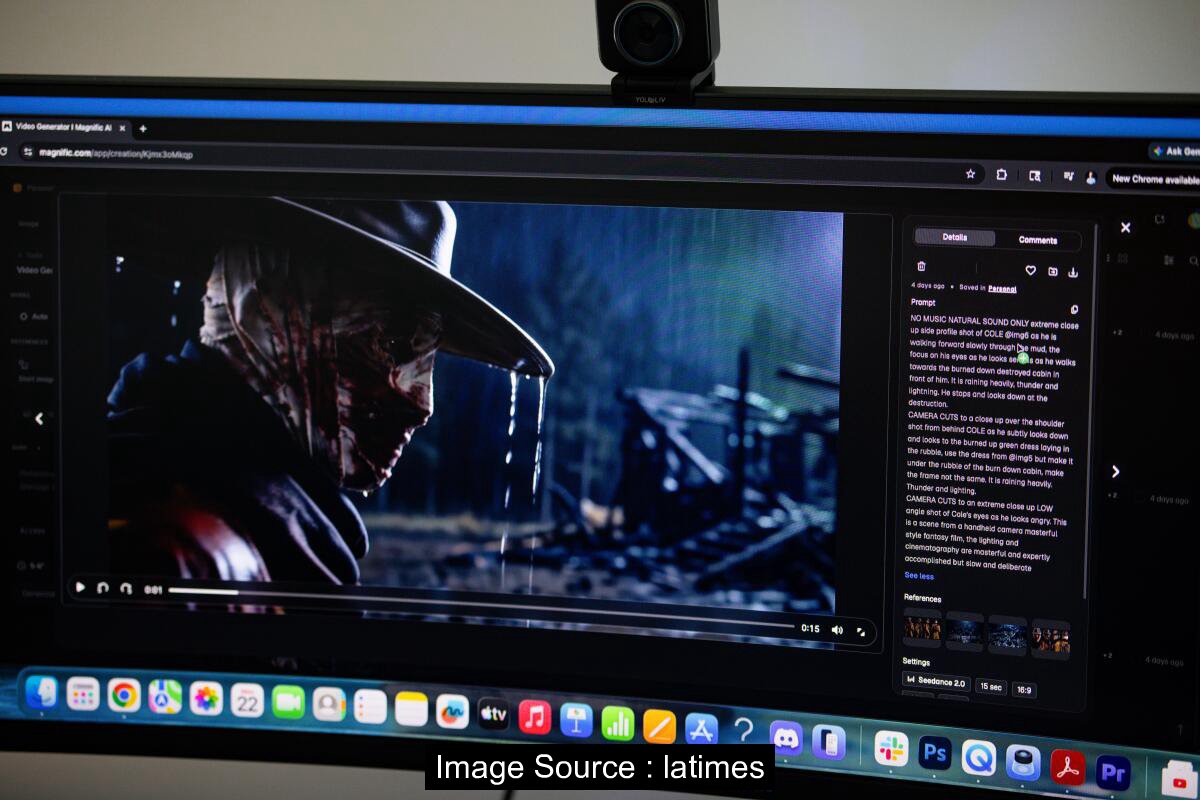Screen dimensions: 1200x800
Task: Click the Ask Gemini button
Action: 1175,151
